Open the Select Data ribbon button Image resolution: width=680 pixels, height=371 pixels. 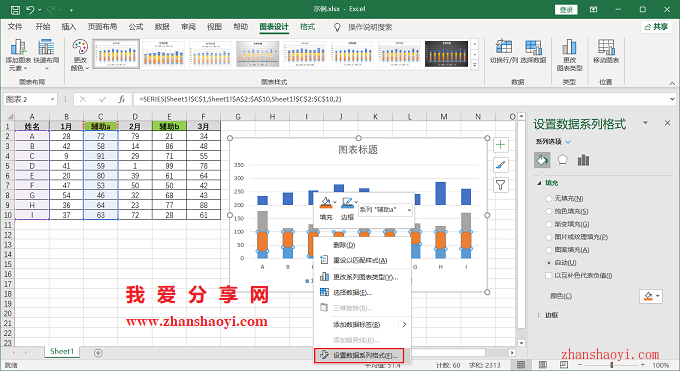(x=533, y=47)
